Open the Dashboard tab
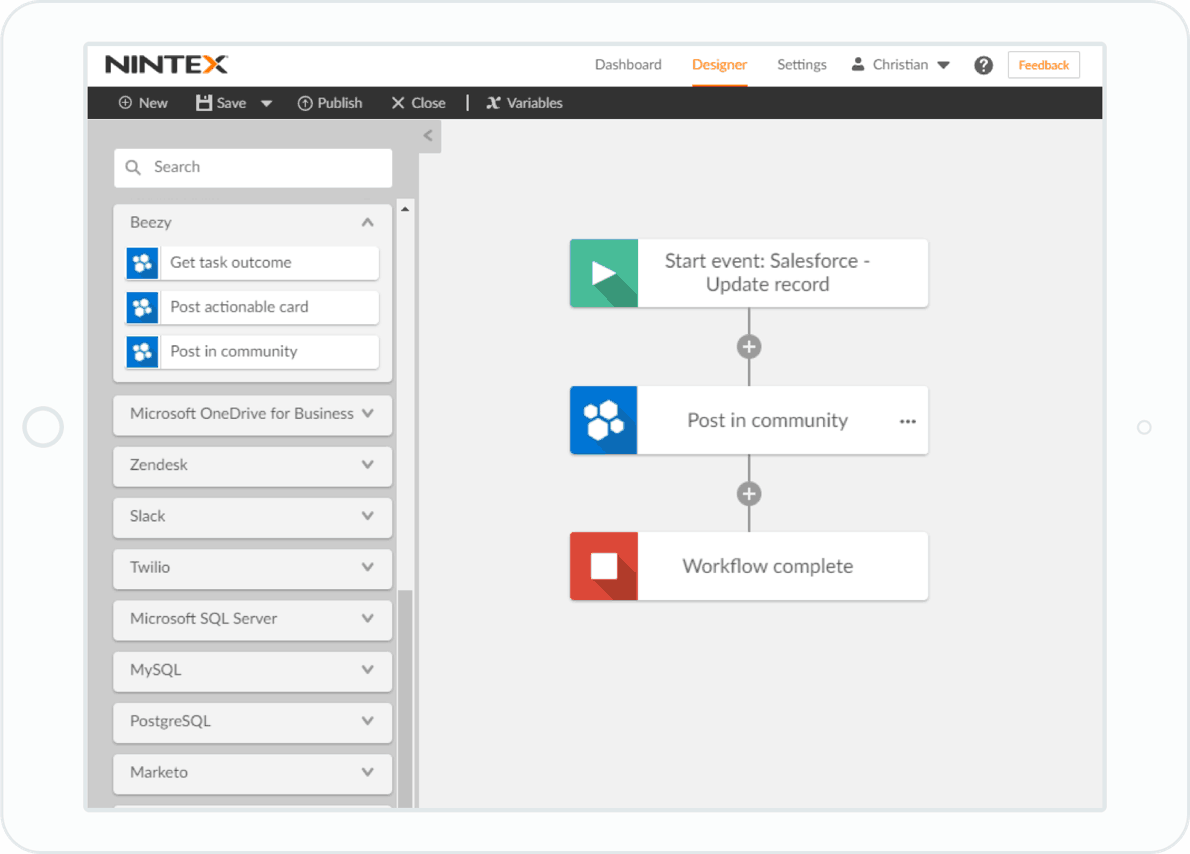 [628, 65]
